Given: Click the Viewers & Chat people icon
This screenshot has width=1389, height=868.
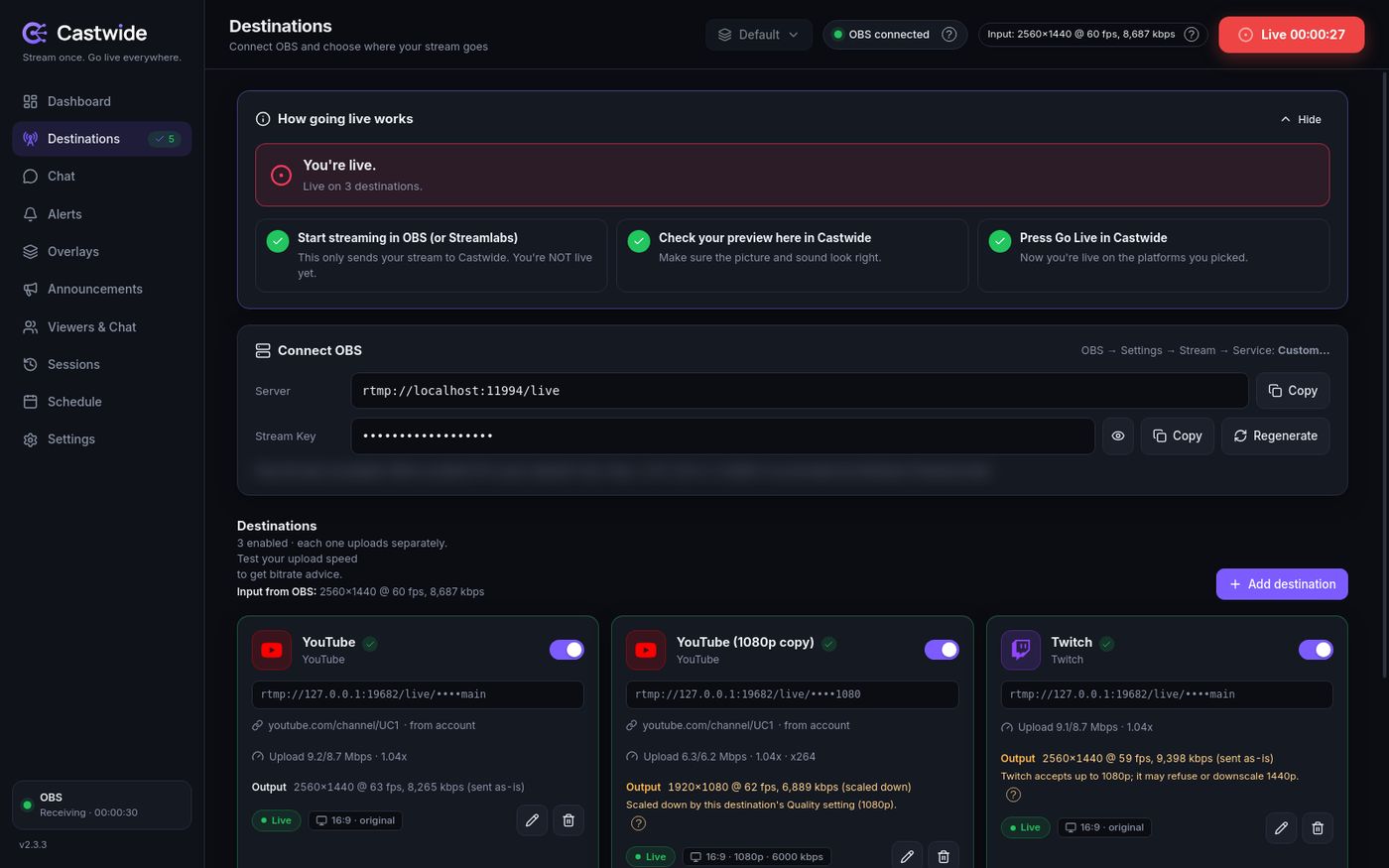Looking at the screenshot, I should pos(31,326).
